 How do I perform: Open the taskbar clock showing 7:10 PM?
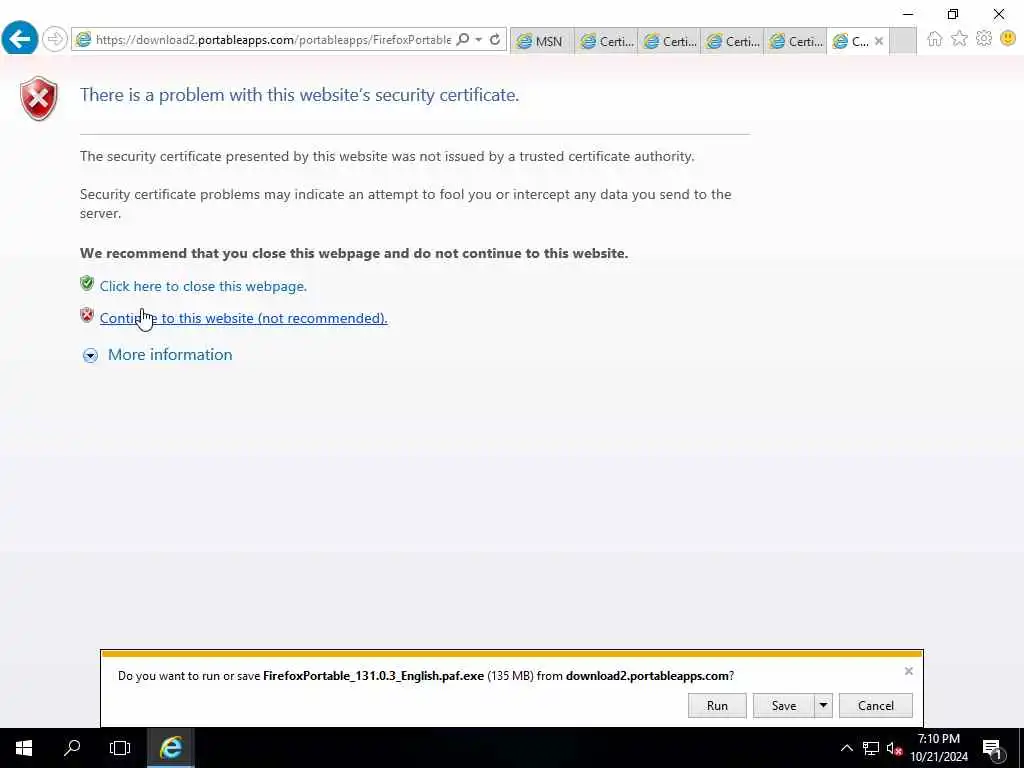(939, 748)
